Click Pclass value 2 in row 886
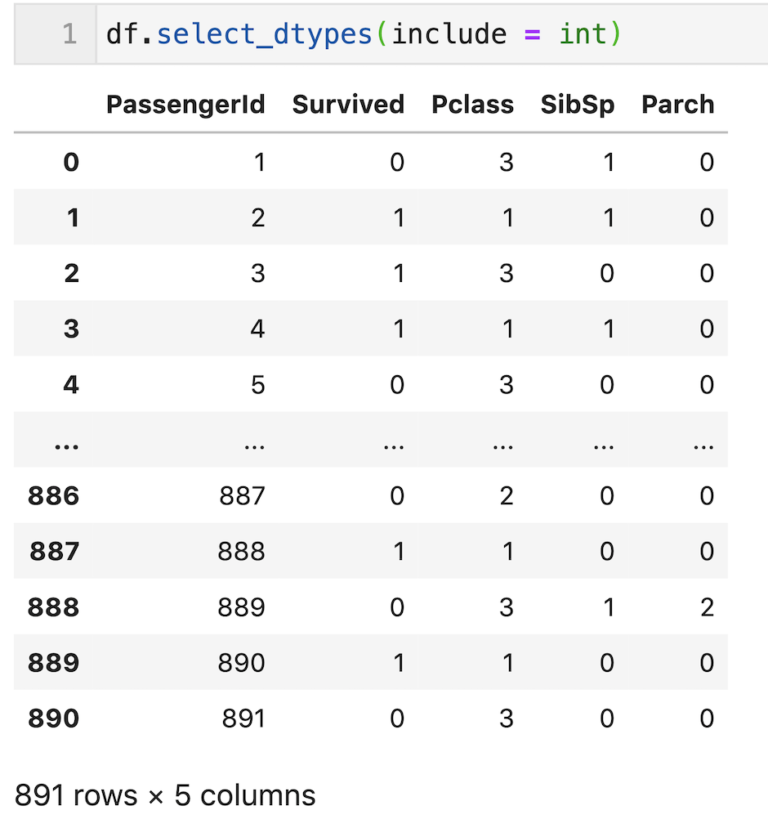 pyautogui.click(x=506, y=496)
